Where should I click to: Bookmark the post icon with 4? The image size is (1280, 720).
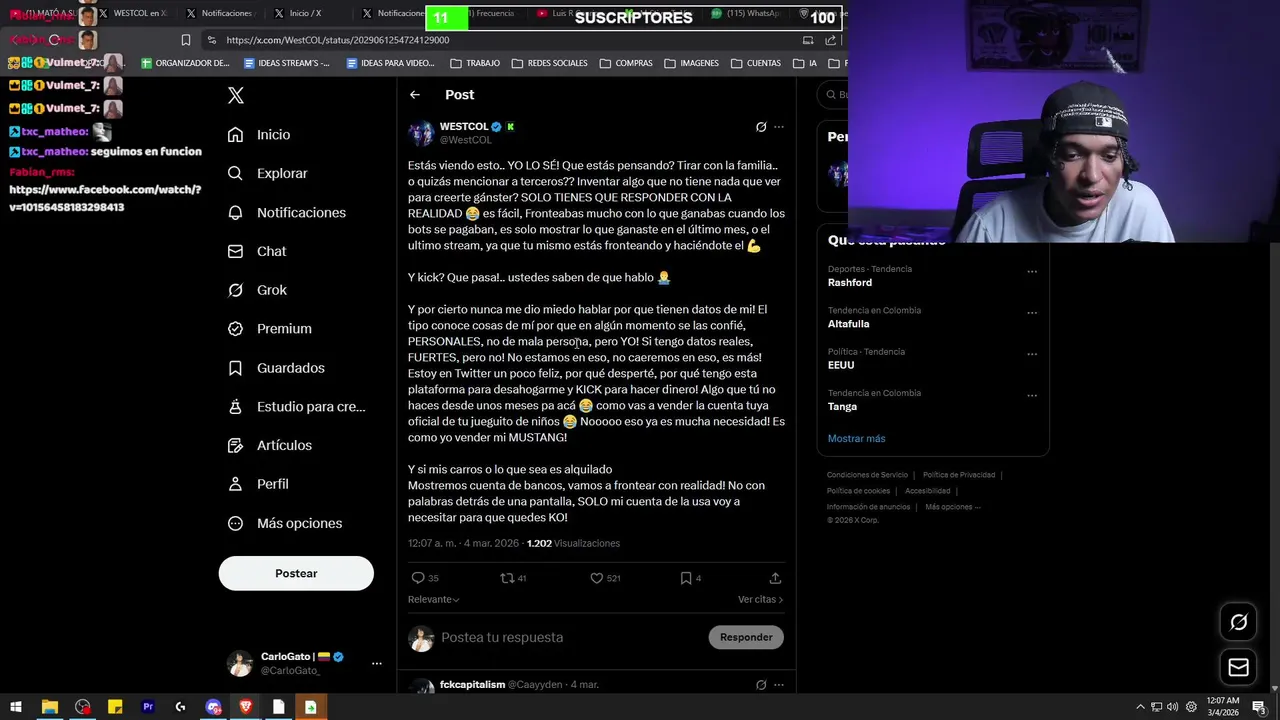point(686,578)
